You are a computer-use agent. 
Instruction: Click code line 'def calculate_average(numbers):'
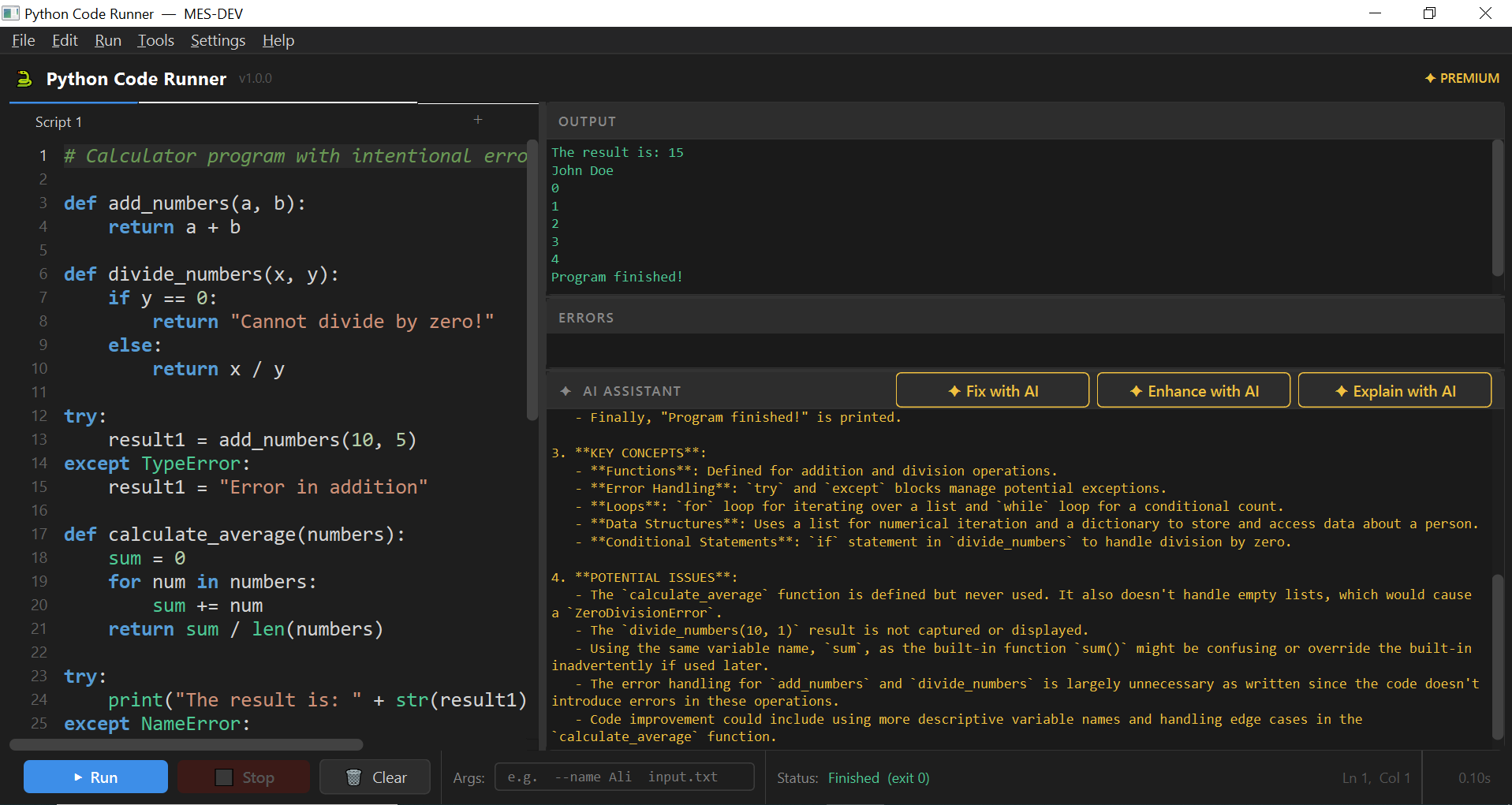(x=234, y=535)
